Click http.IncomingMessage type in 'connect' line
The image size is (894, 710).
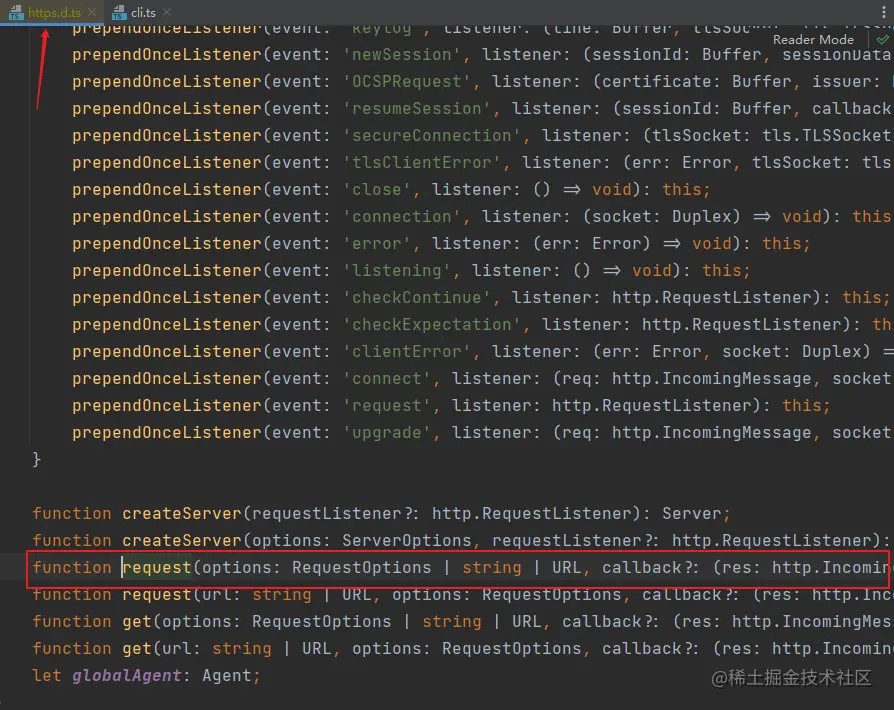712,378
